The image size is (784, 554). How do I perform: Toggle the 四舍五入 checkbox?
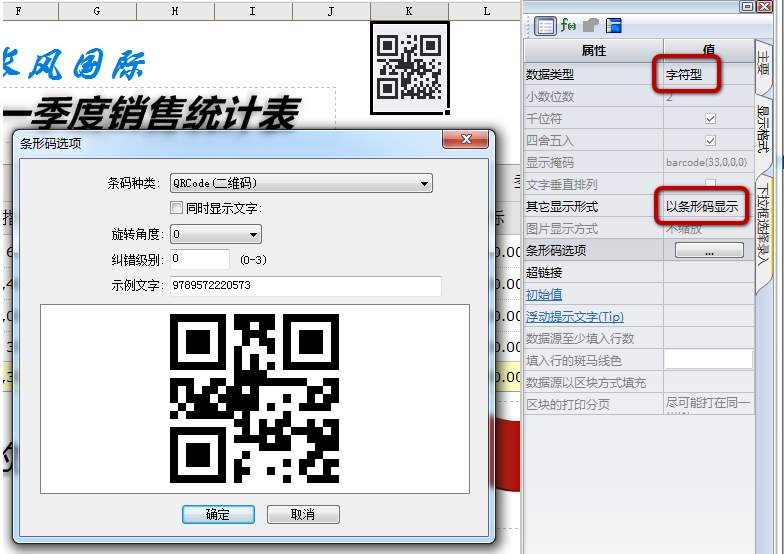(710, 140)
